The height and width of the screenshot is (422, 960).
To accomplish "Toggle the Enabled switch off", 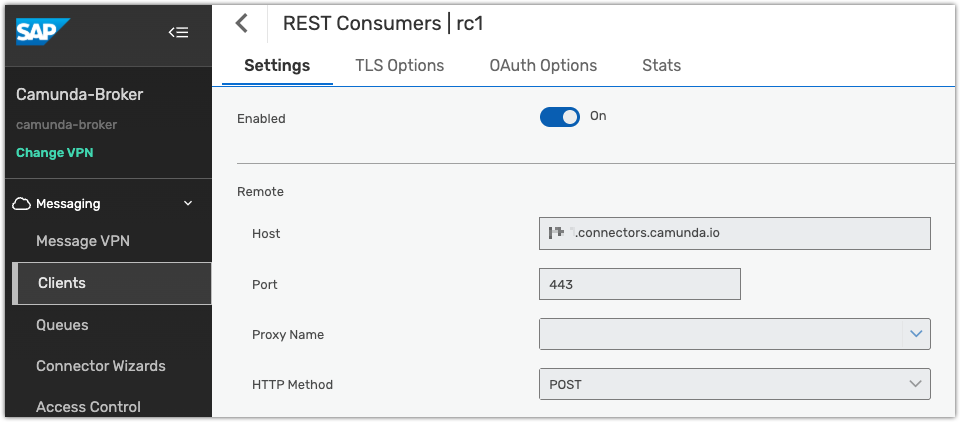I will (560, 117).
